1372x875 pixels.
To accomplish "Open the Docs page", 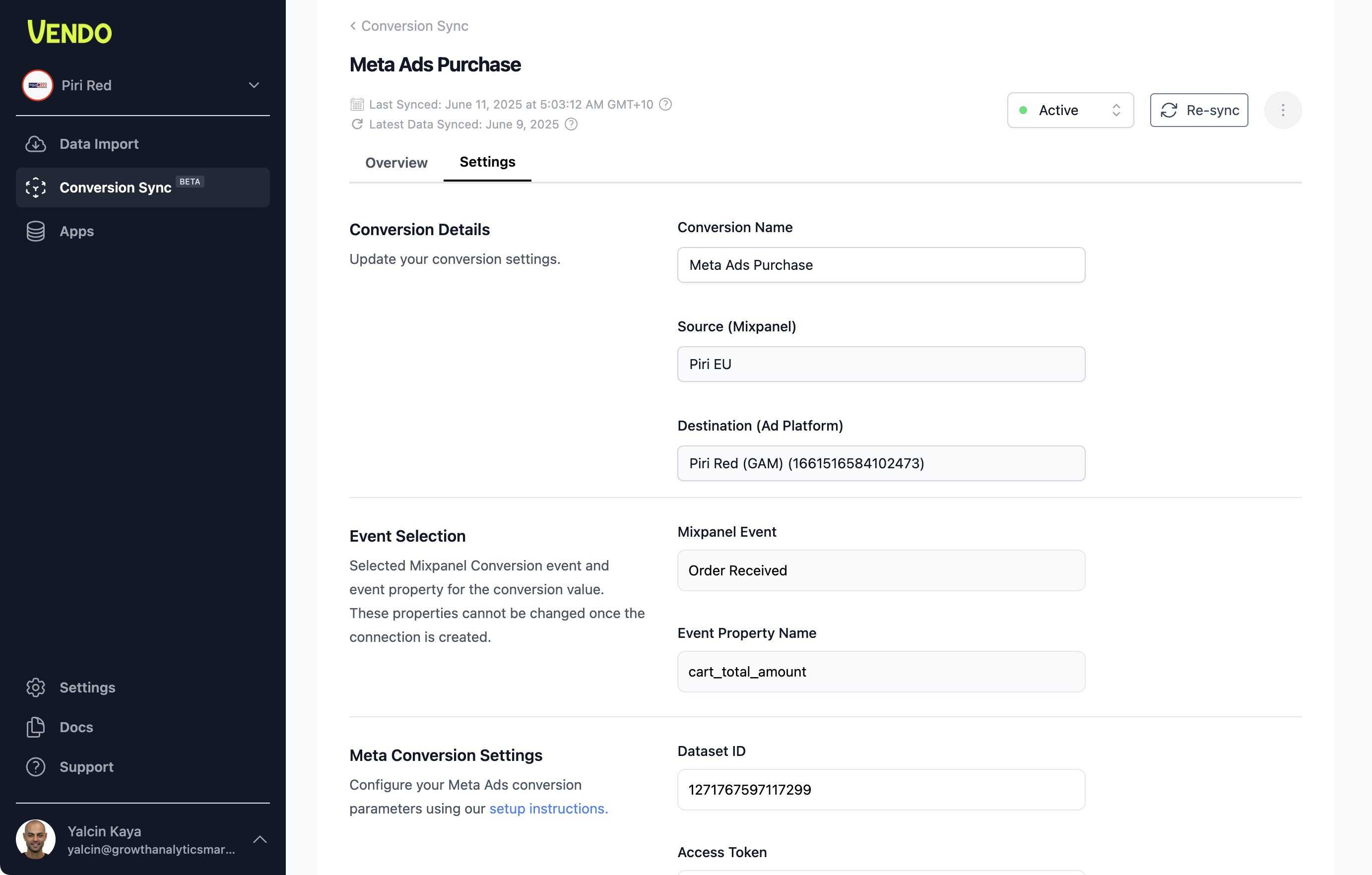I will coord(76,728).
